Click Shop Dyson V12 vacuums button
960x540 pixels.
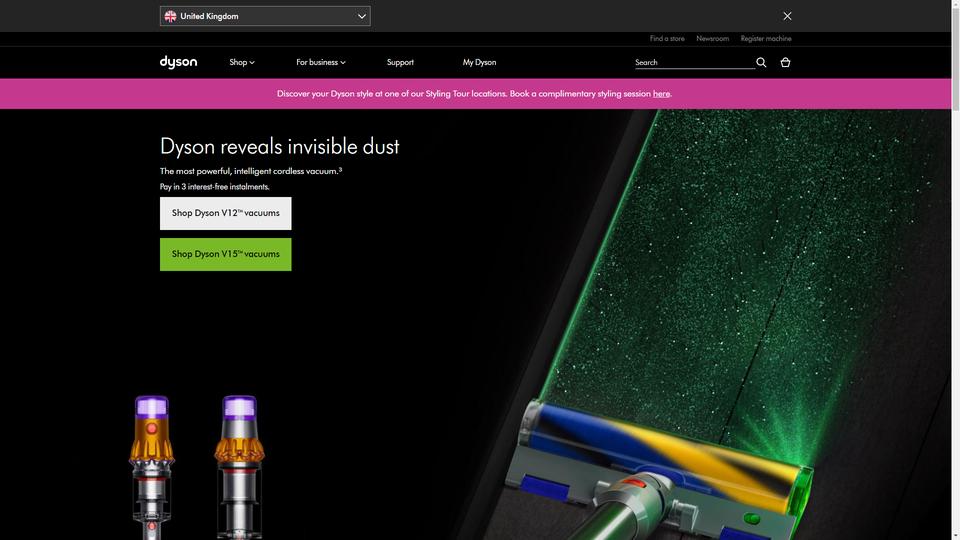coord(225,213)
